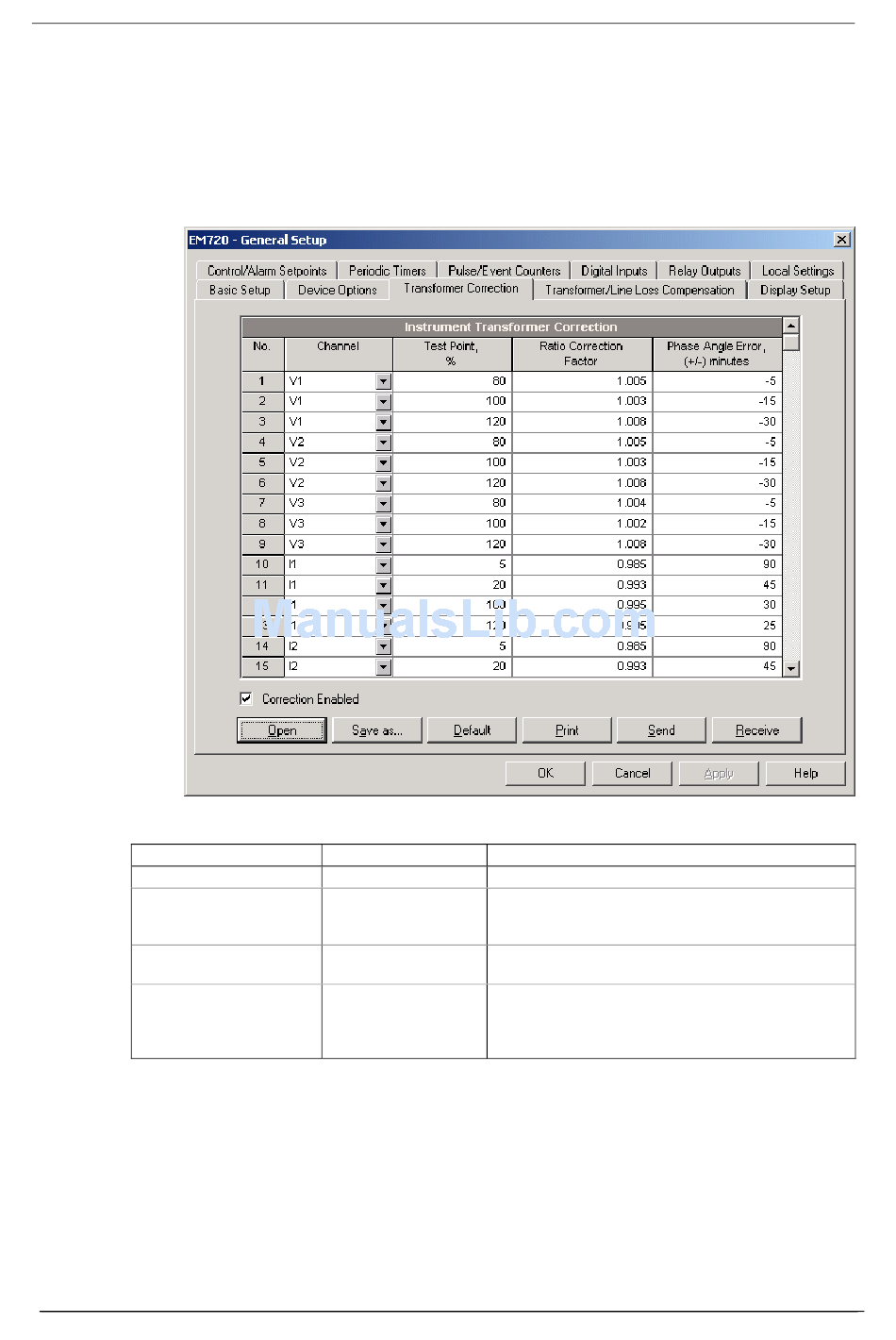
Task: Switch to the Control/Alarm Setpoints tab
Action: point(267,271)
